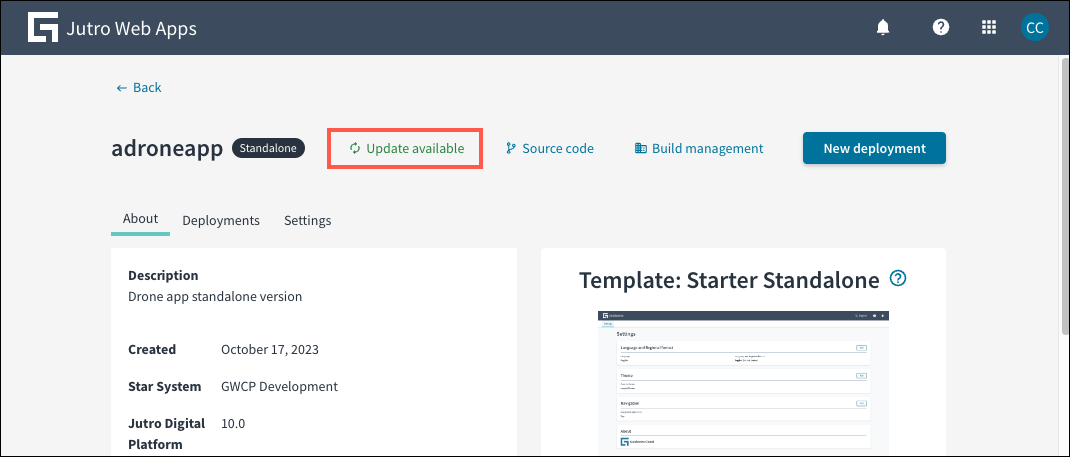Open the notifications bell
This screenshot has width=1070, height=457.
tap(883, 27)
